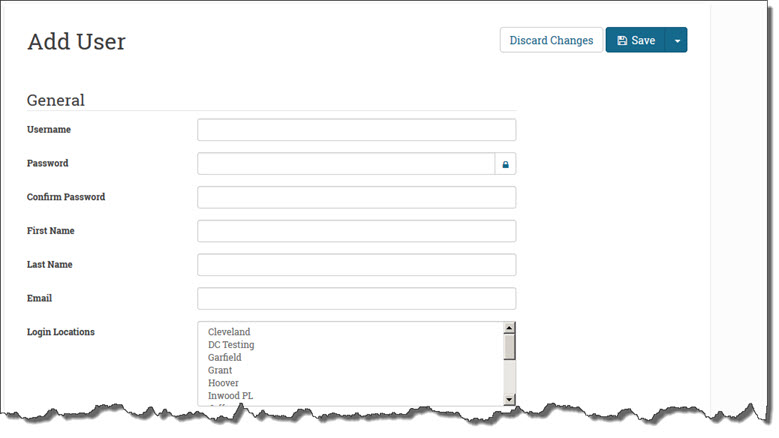Click the Last Name field
The image size is (779, 438).
click(x=356, y=265)
